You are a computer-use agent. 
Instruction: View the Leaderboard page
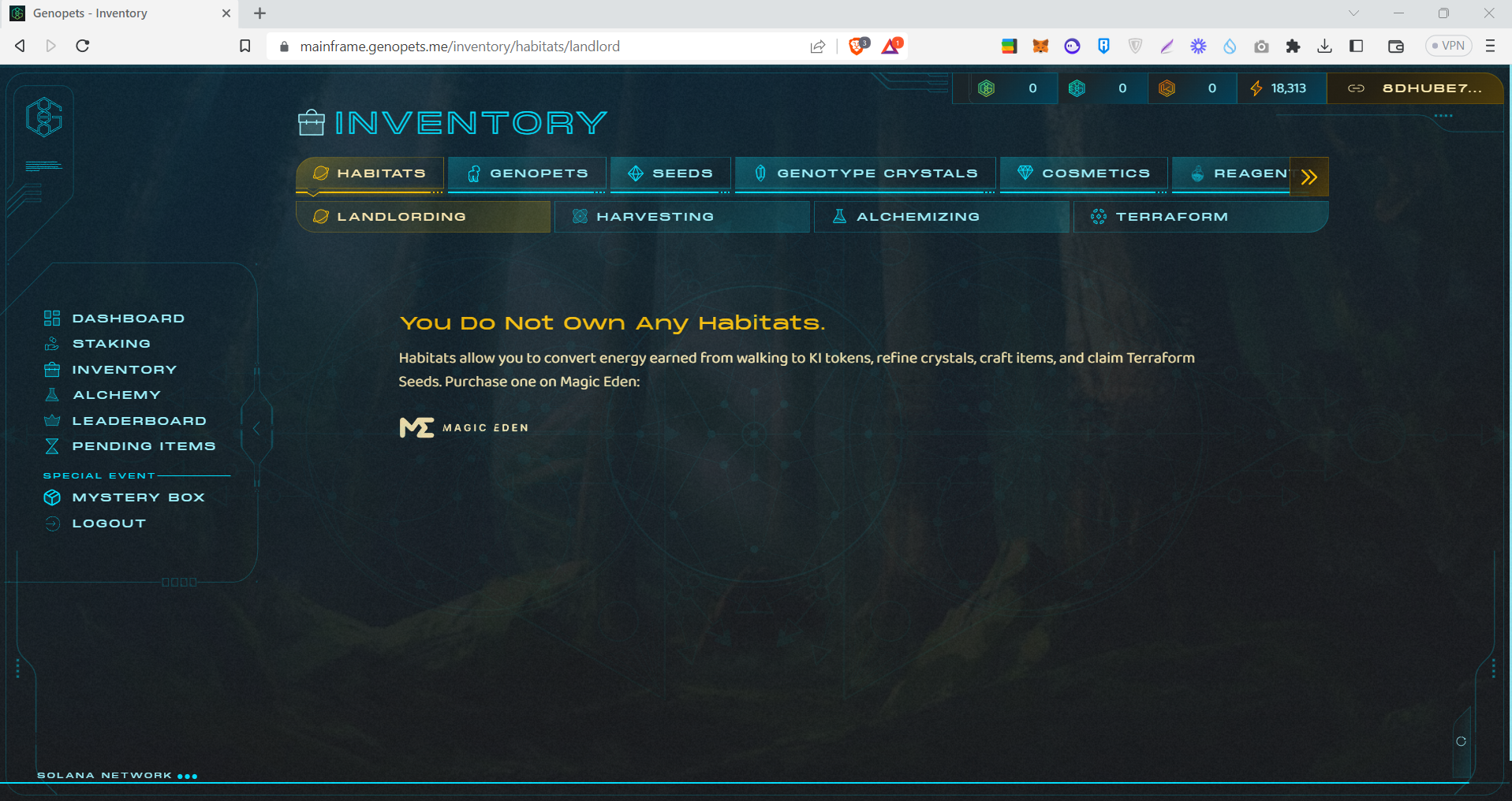tap(125, 421)
